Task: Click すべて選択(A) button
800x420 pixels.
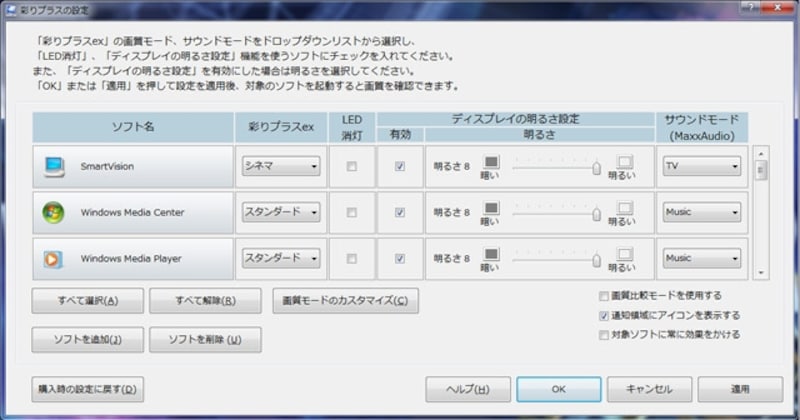Action: [x=88, y=301]
